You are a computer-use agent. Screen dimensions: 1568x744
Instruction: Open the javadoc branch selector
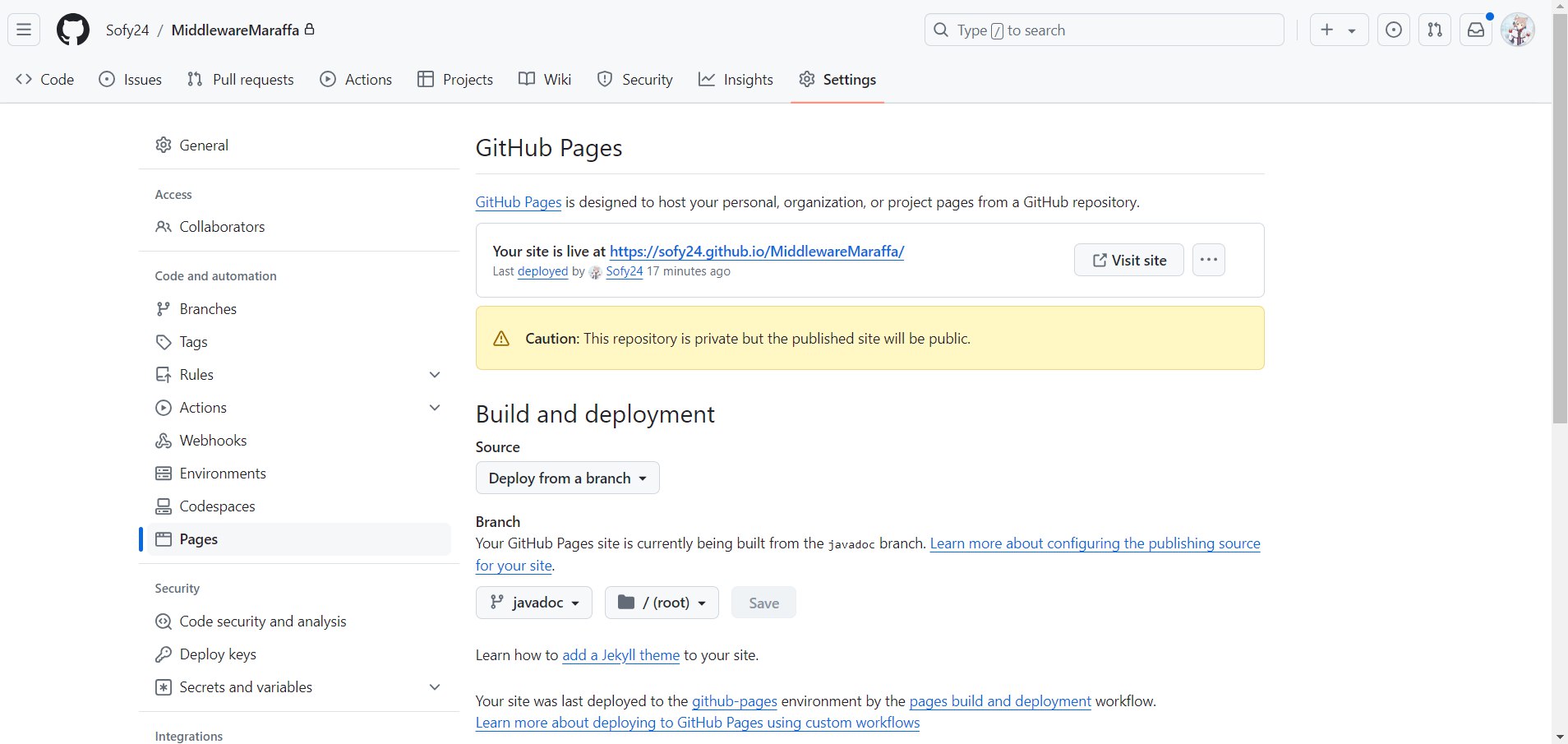click(x=533, y=603)
